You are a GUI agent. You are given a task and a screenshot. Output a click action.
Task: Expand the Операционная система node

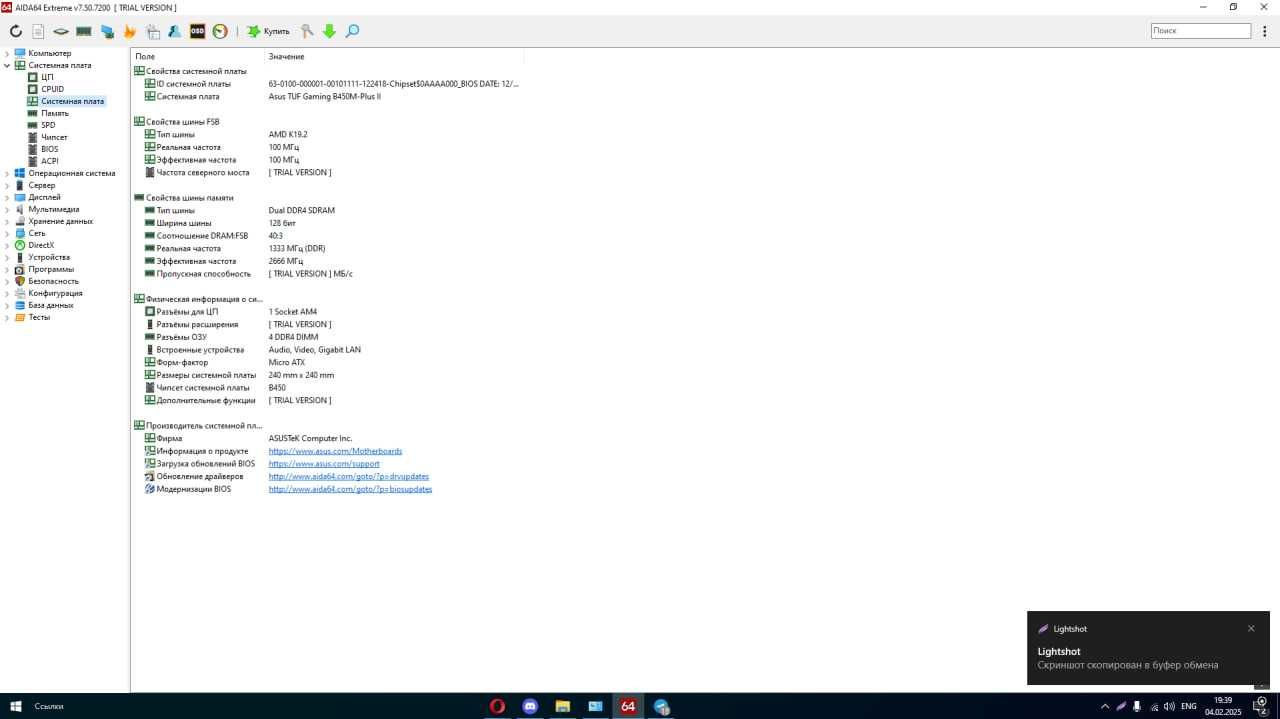coord(7,173)
